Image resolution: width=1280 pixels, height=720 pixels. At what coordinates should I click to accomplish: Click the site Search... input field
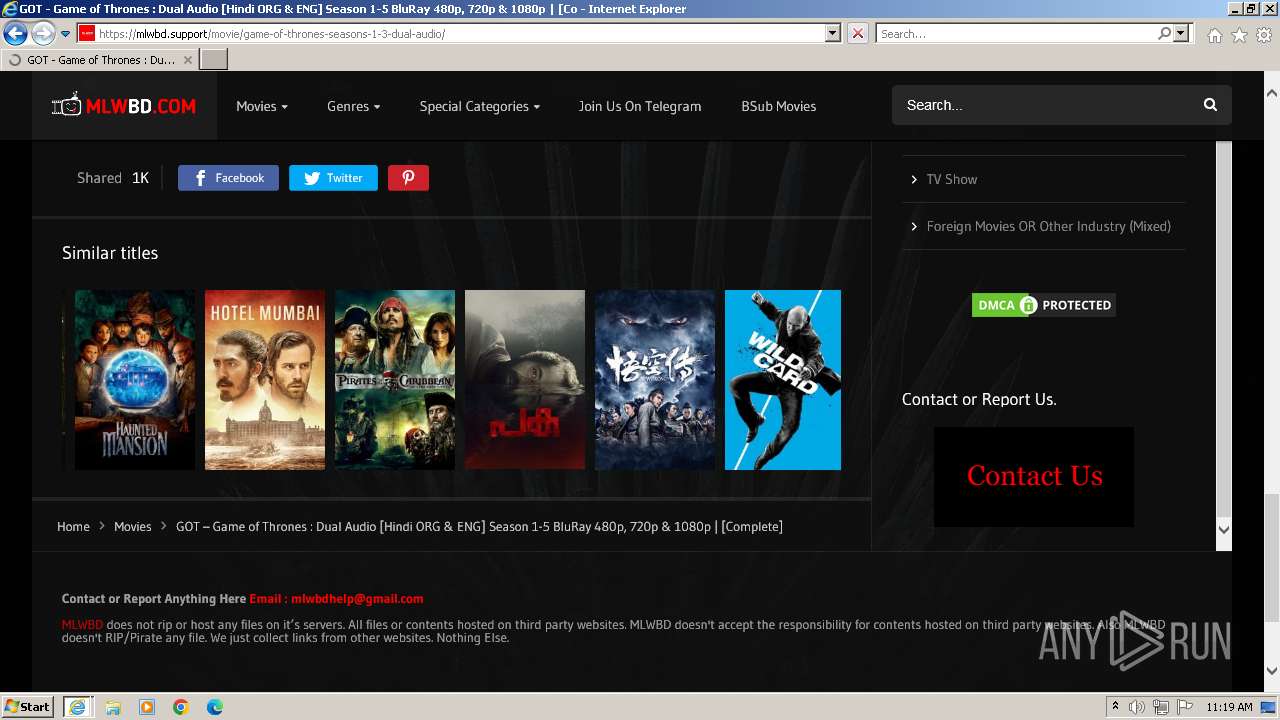1045,105
